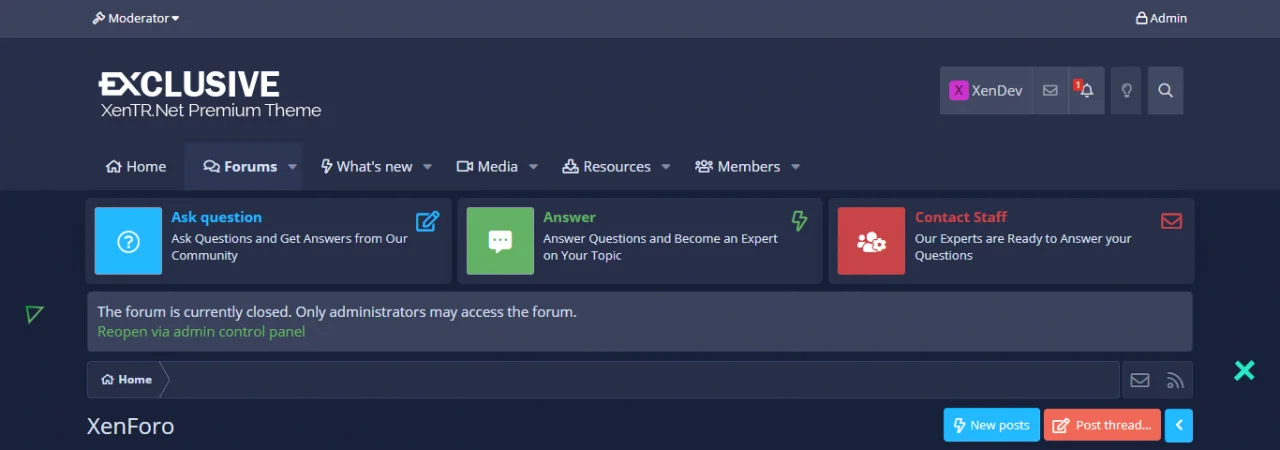Dismiss overlay with teal X icon
1280x450 pixels.
(1244, 371)
